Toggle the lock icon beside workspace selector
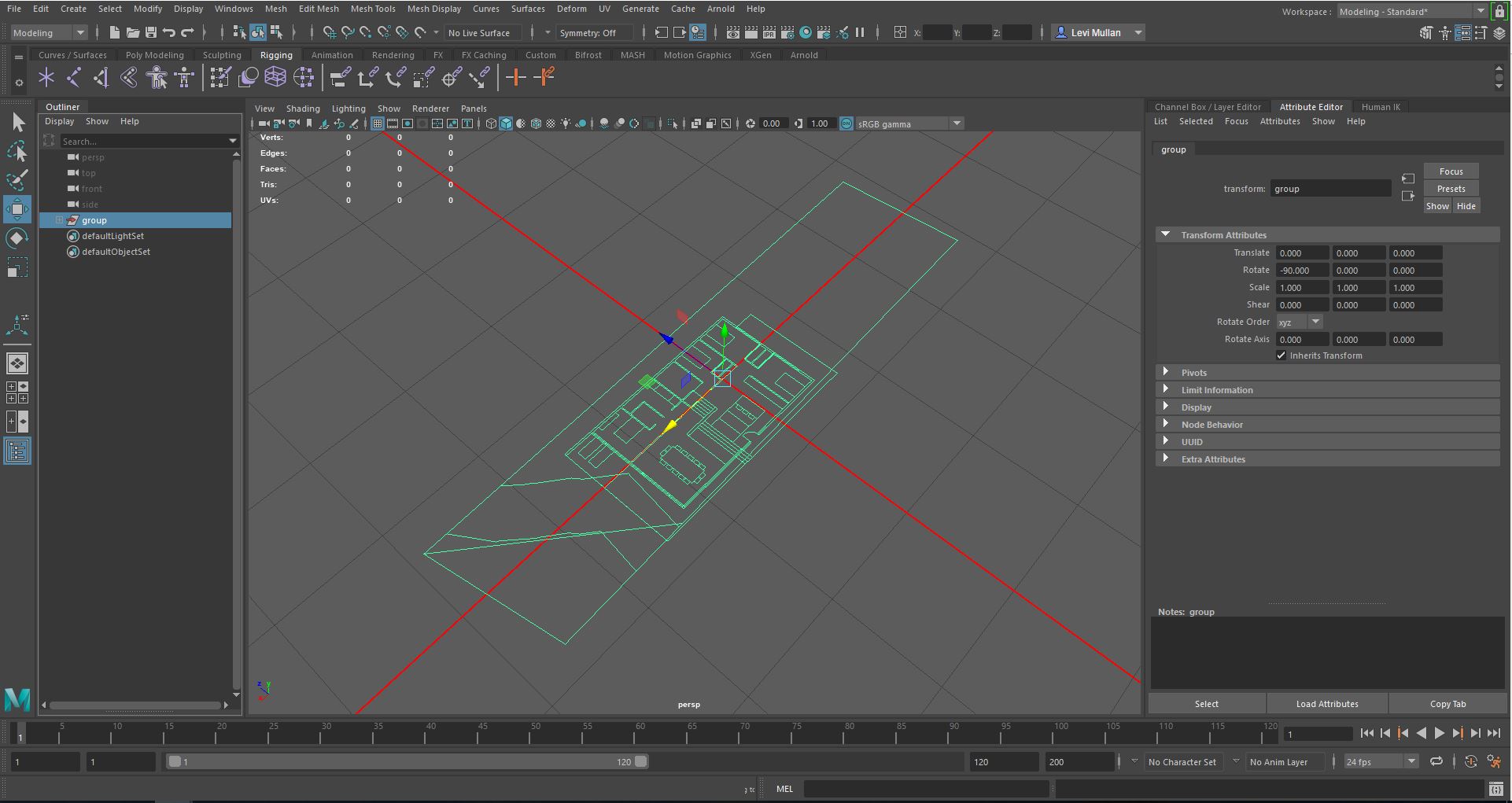 (x=1499, y=11)
